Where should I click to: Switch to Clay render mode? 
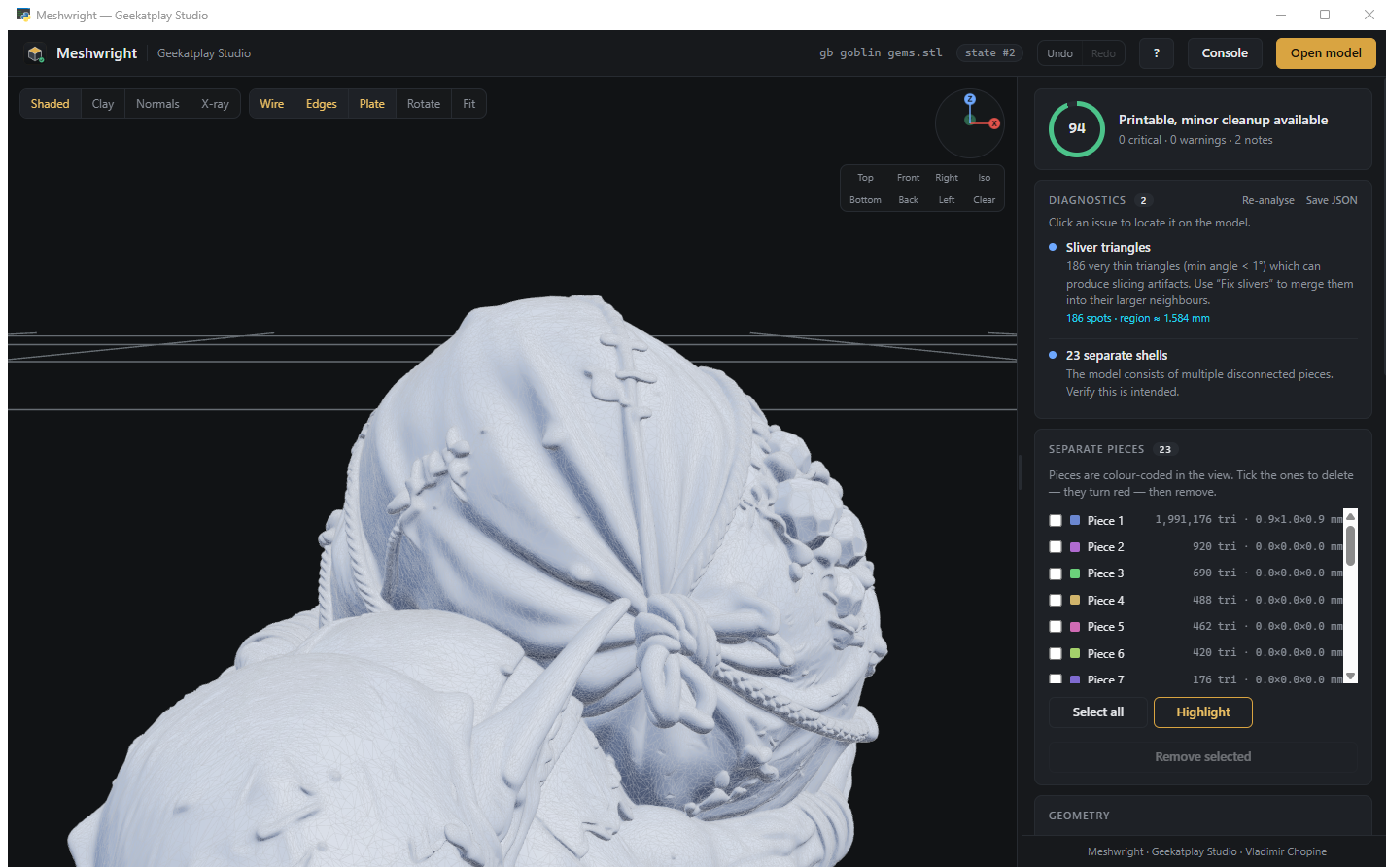coord(103,104)
